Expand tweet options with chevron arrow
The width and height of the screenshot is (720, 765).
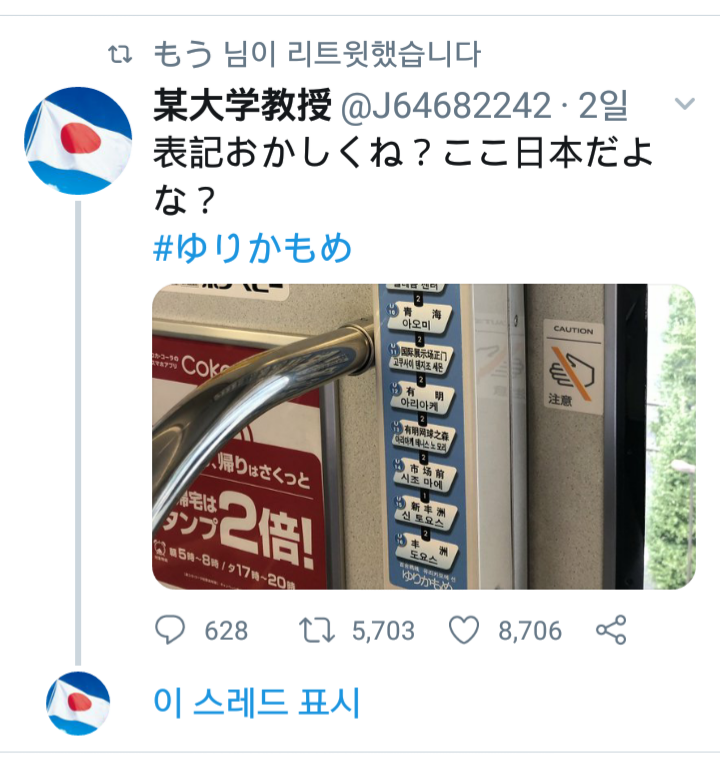684,103
